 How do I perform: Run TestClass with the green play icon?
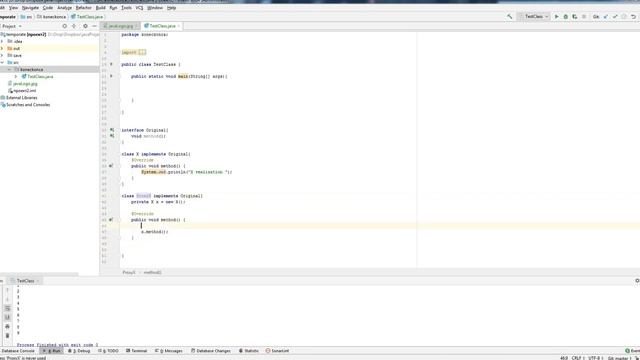click(x=556, y=17)
